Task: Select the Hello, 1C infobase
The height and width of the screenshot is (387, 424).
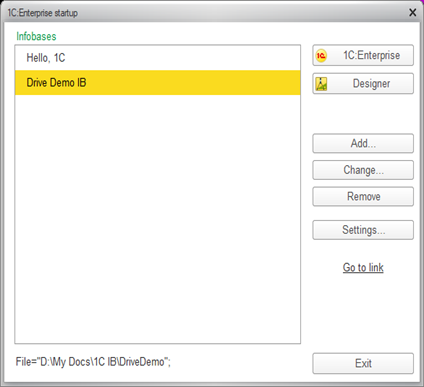Action: click(158, 58)
